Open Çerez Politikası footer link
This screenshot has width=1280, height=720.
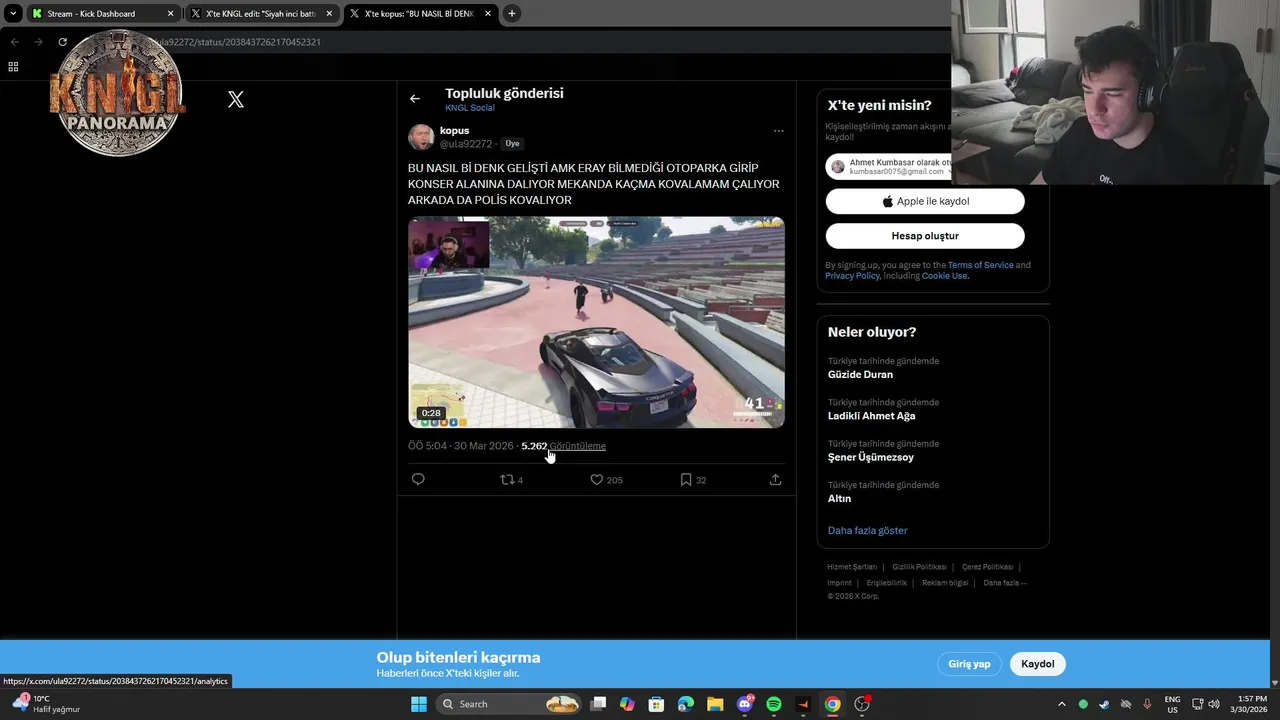pos(987,567)
